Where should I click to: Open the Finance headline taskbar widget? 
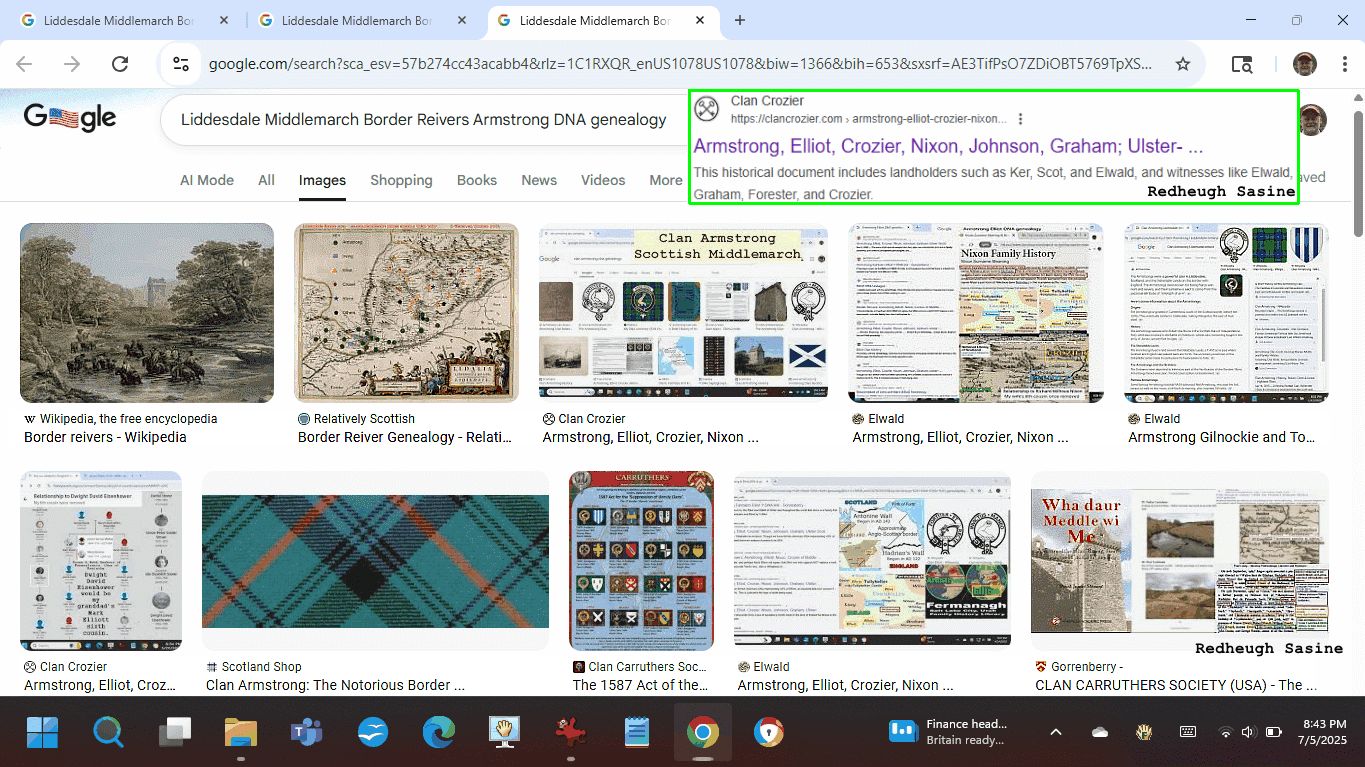click(x=948, y=732)
